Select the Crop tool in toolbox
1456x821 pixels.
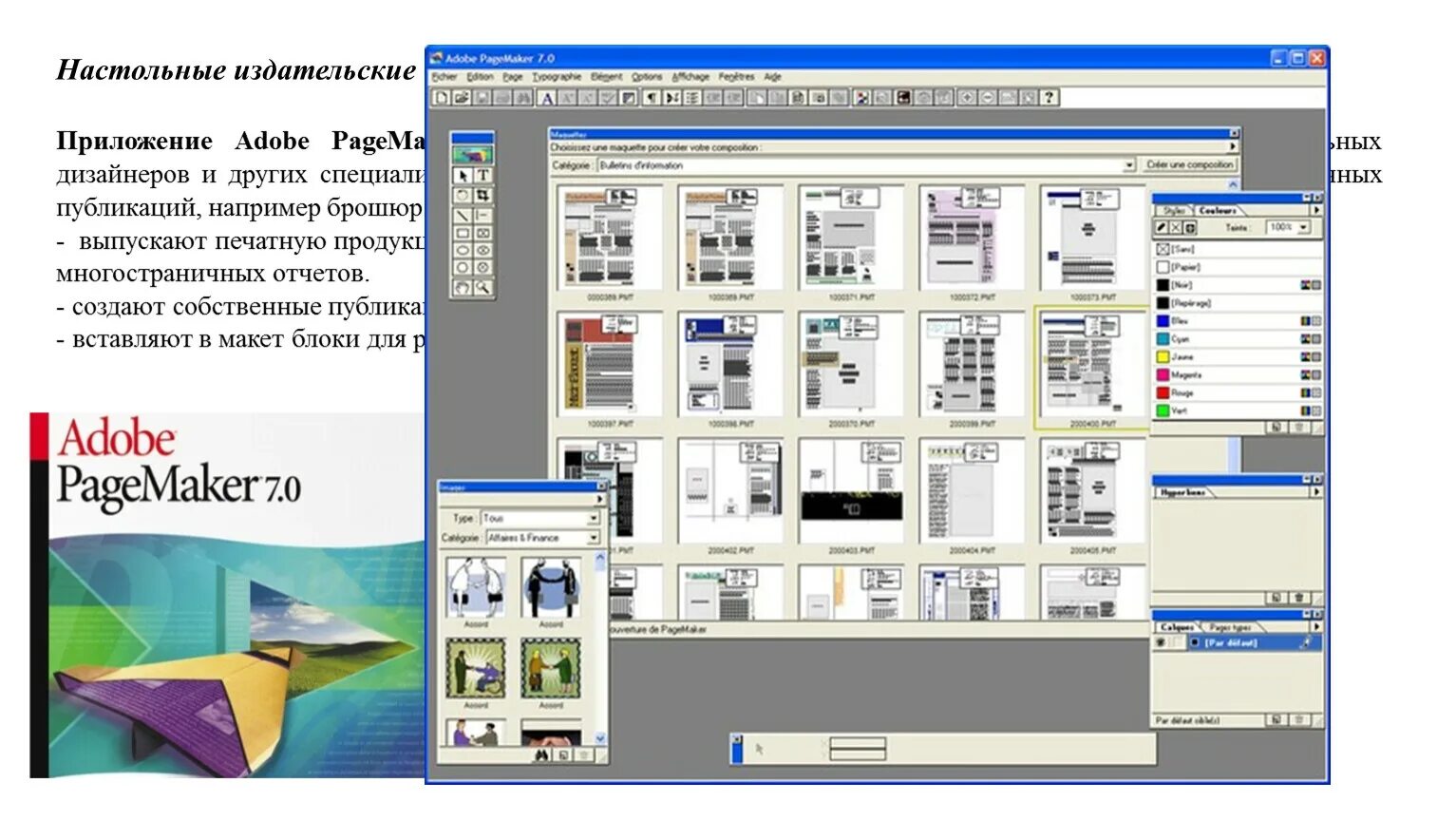[x=482, y=195]
